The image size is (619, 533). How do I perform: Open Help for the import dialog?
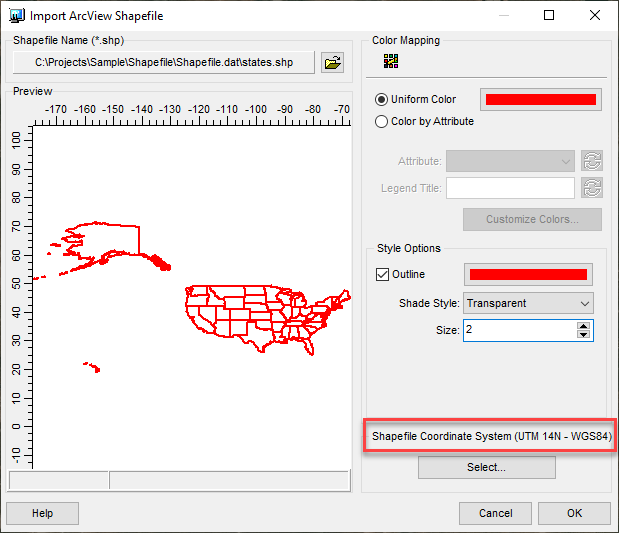pos(42,513)
